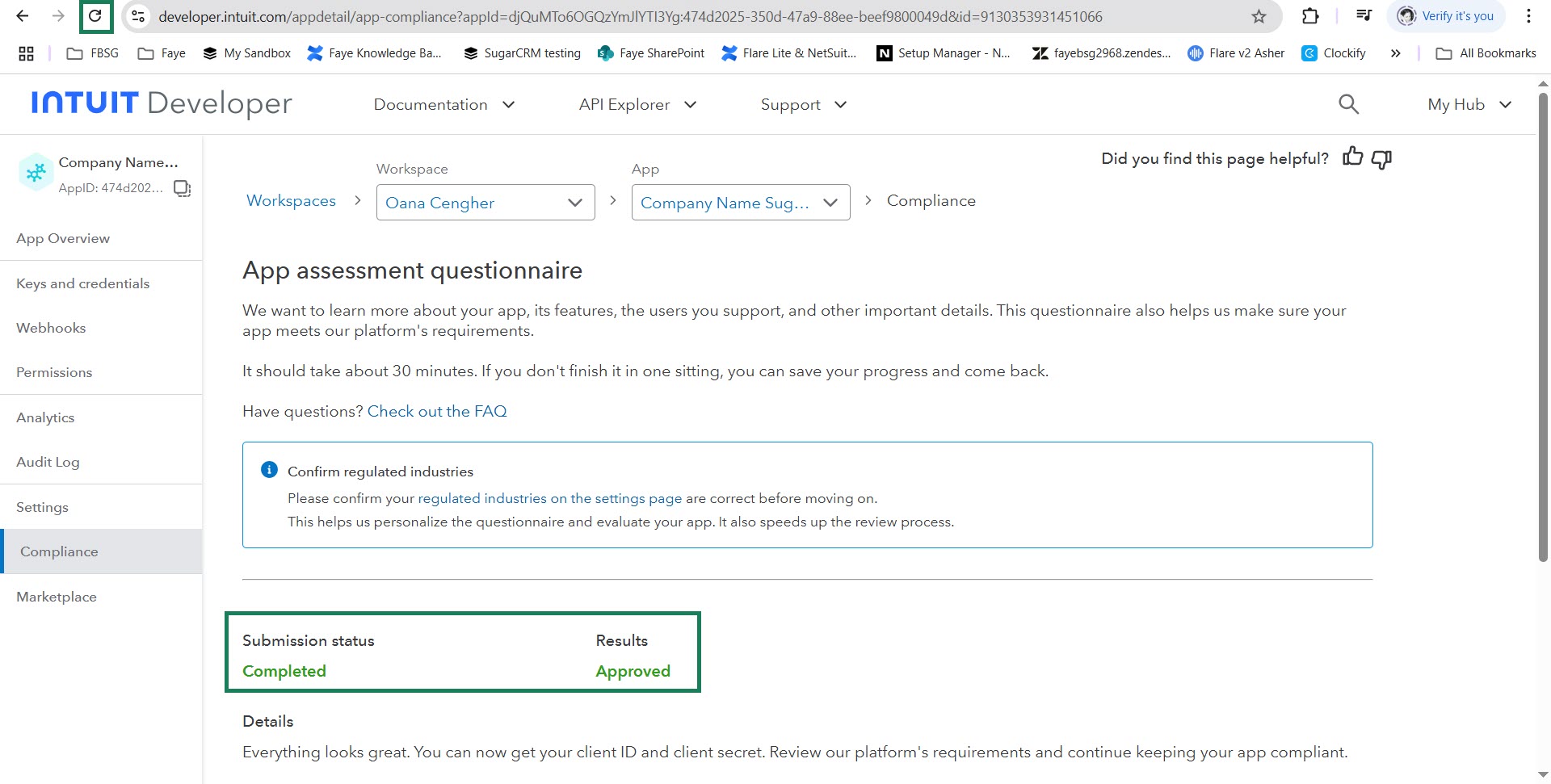This screenshot has height=784, width=1551.
Task: Expand the Workspace dropdown Oana Cengher
Action: click(485, 203)
